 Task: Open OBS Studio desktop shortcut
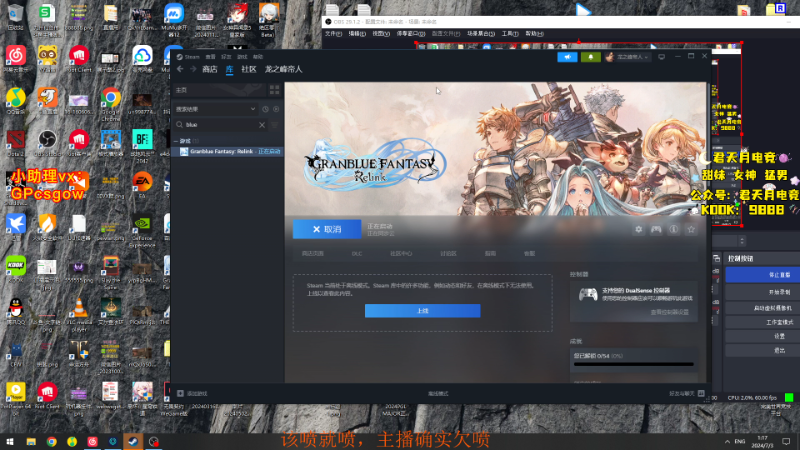[47, 143]
